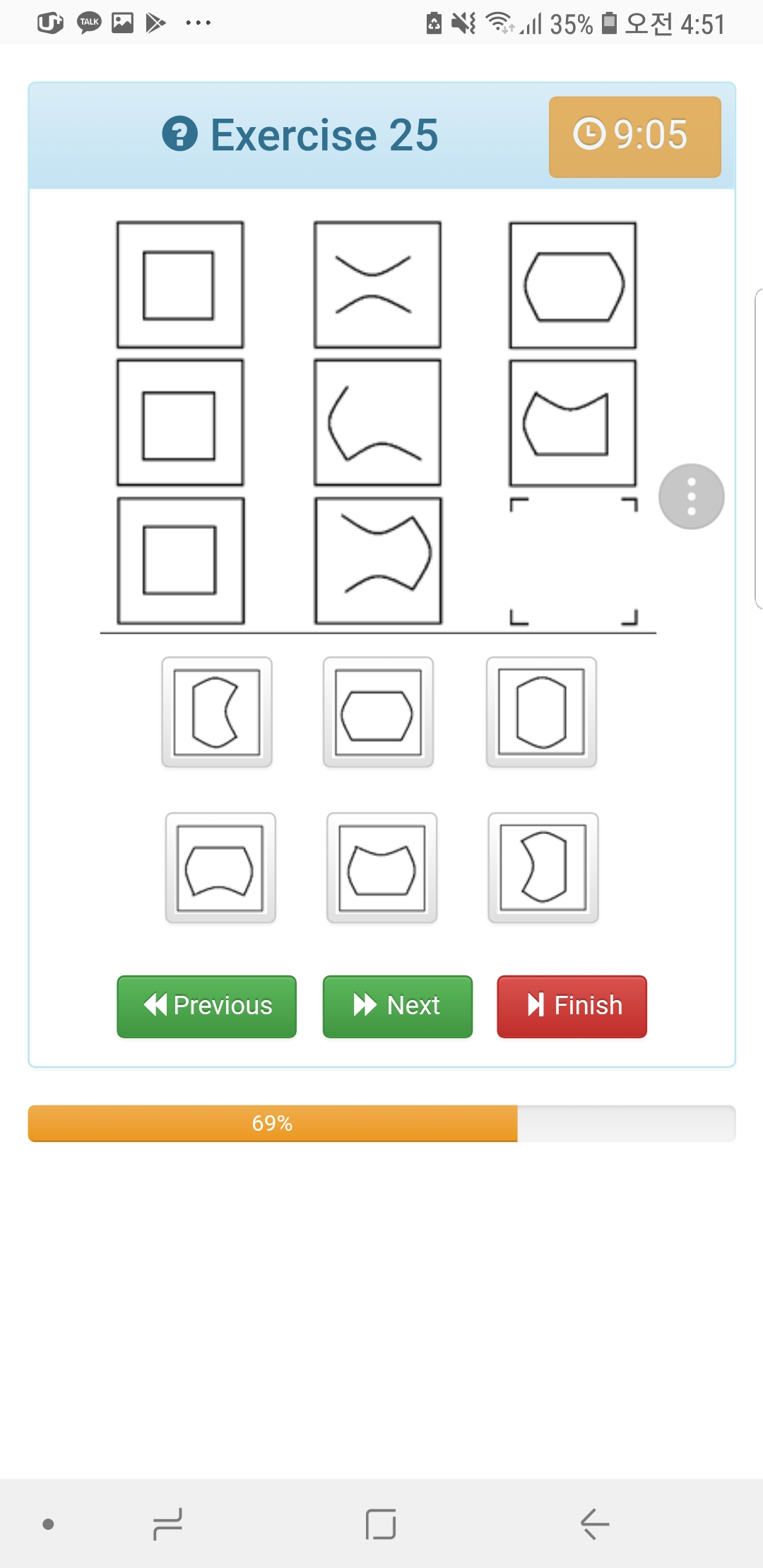Tap the 9:05 countdown timer badge
The image size is (763, 1568).
[x=634, y=136]
